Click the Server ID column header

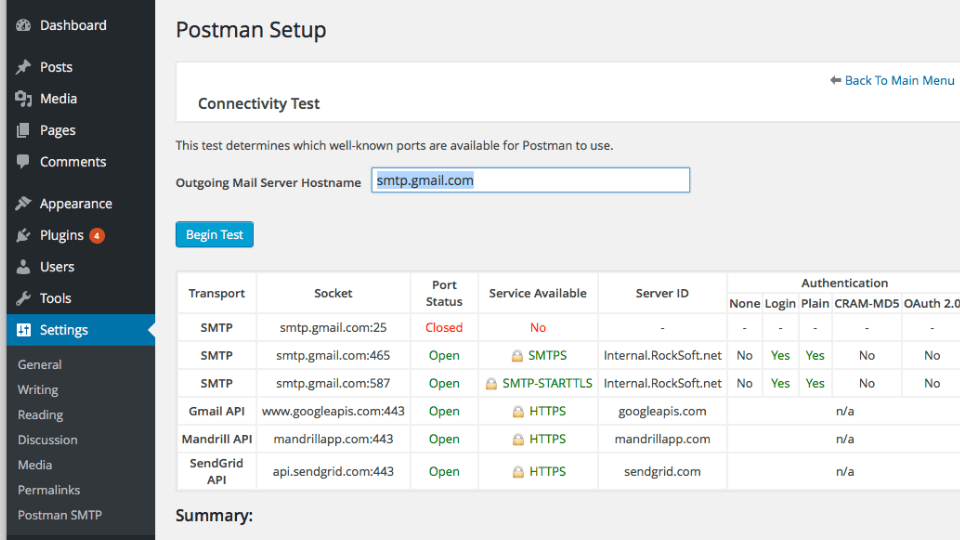pos(662,293)
